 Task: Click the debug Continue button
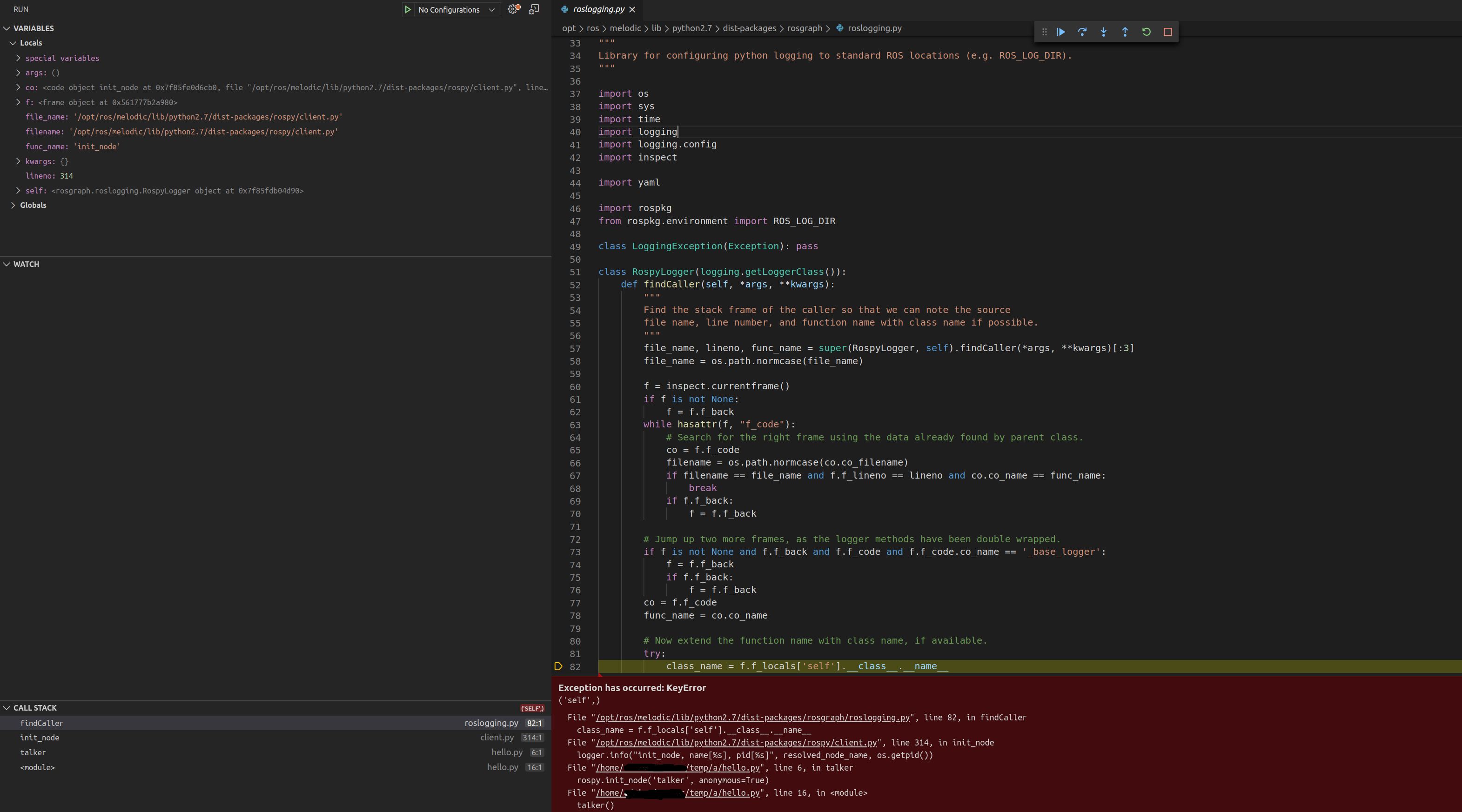pyautogui.click(x=1061, y=32)
